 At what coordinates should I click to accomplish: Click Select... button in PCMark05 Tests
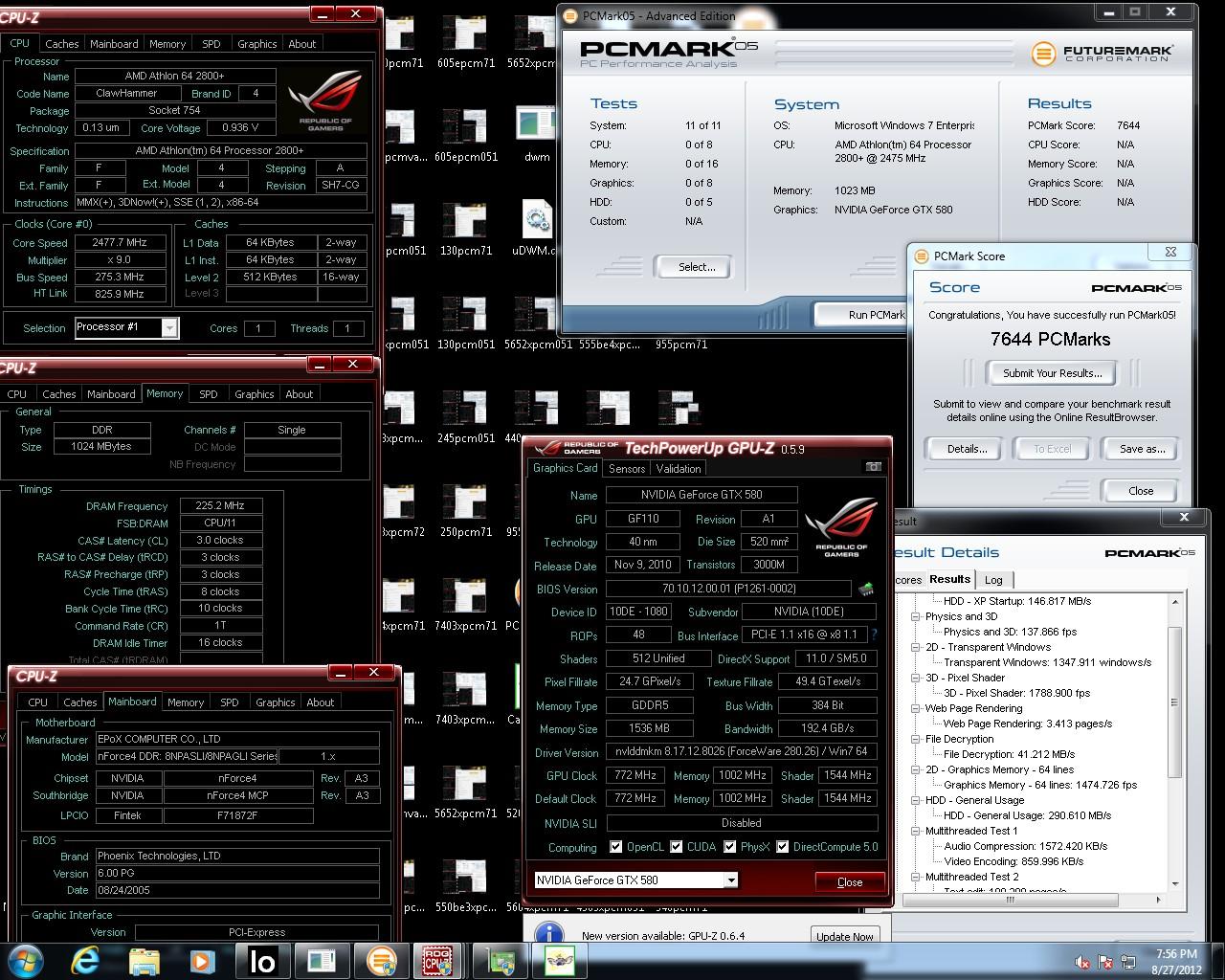(x=697, y=267)
